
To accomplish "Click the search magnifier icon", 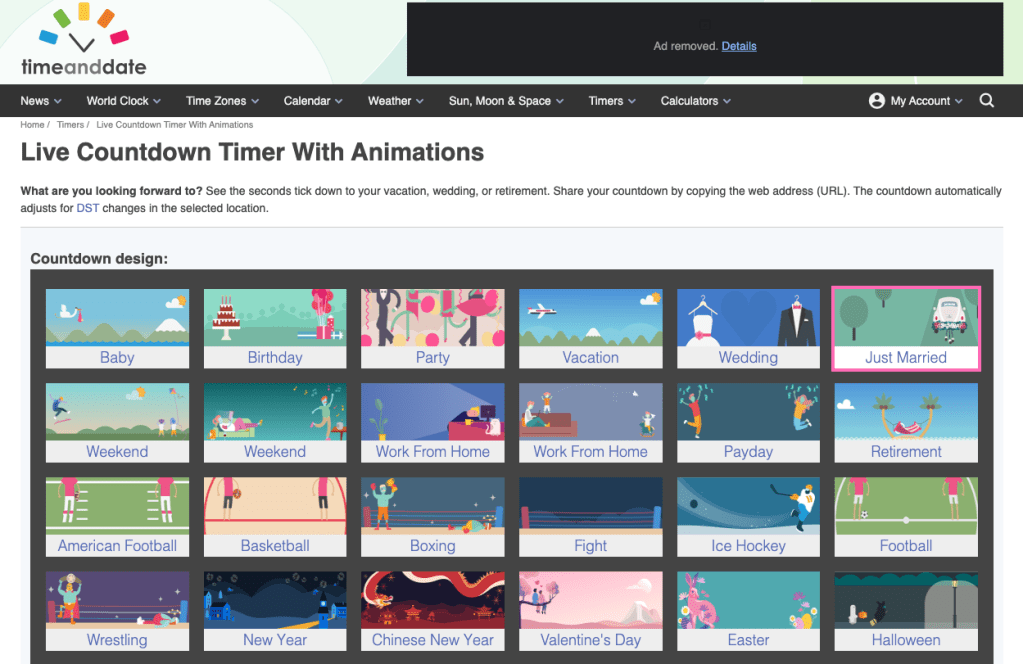I will [987, 101].
